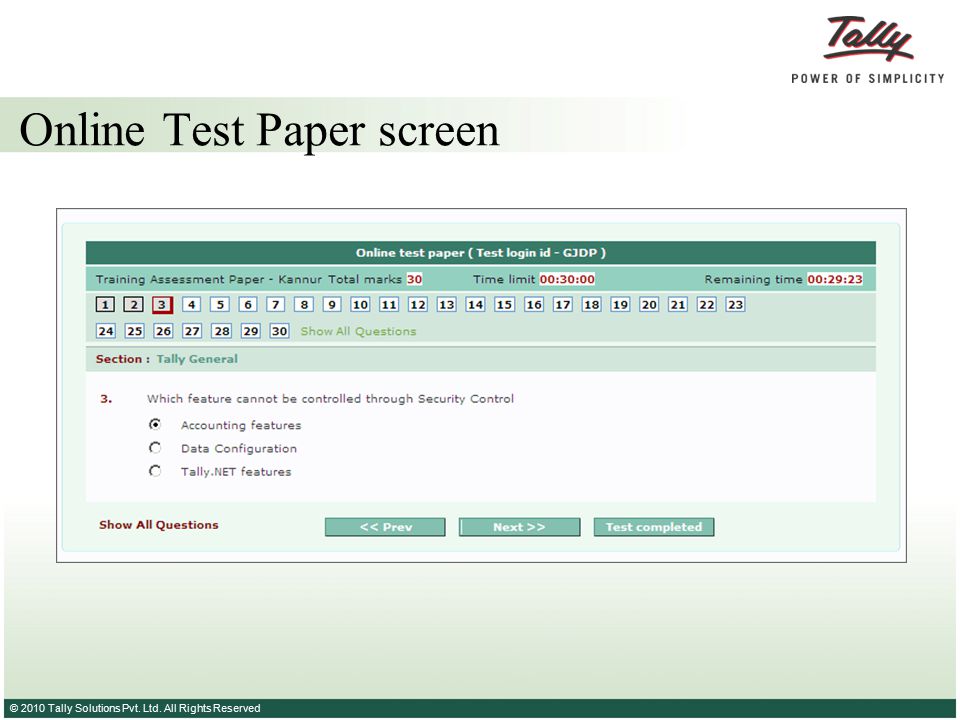Advance with Next >> button
Screen dimensions: 960x720
point(519,527)
